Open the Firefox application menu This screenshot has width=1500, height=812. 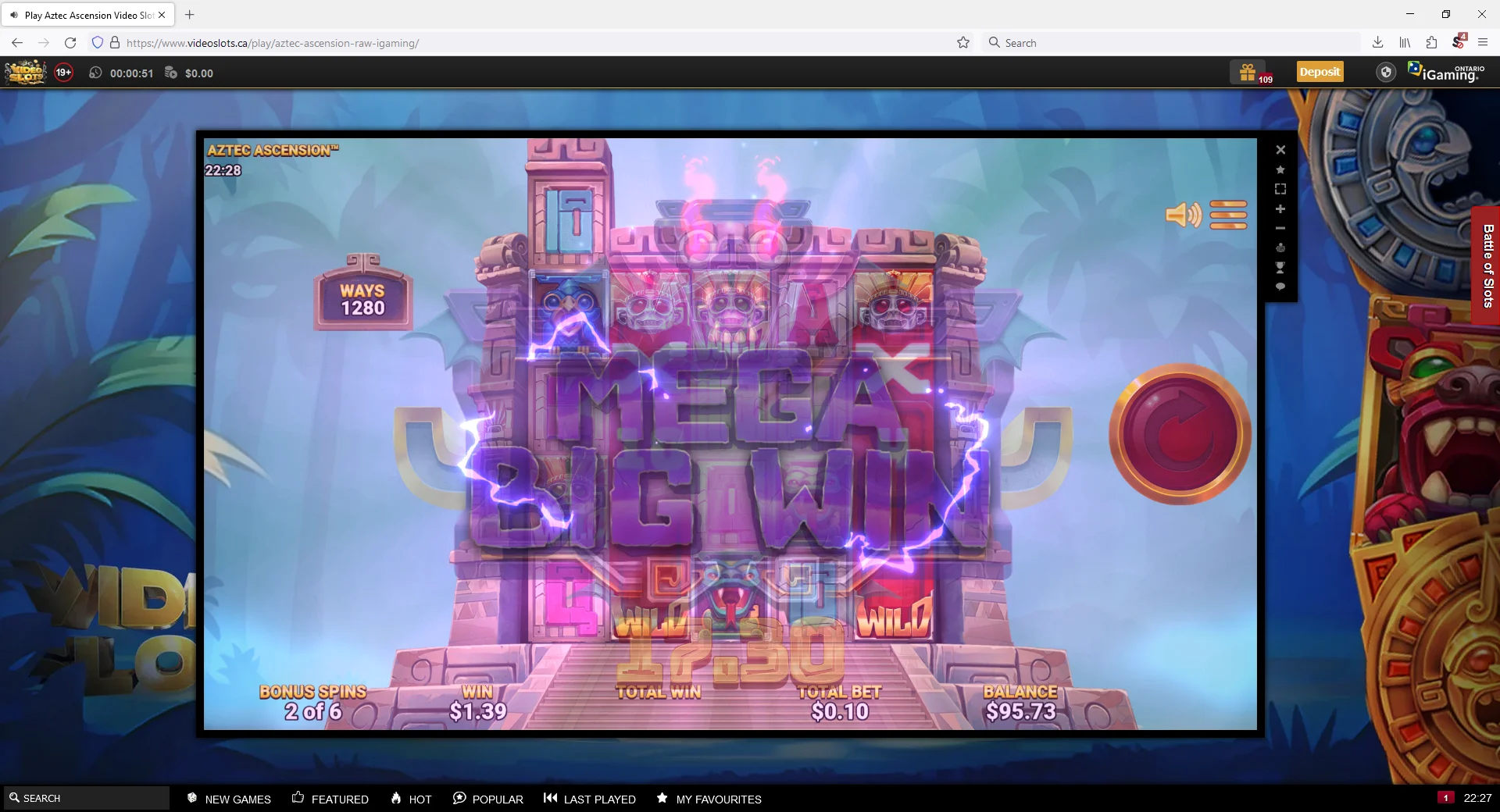[1483, 43]
